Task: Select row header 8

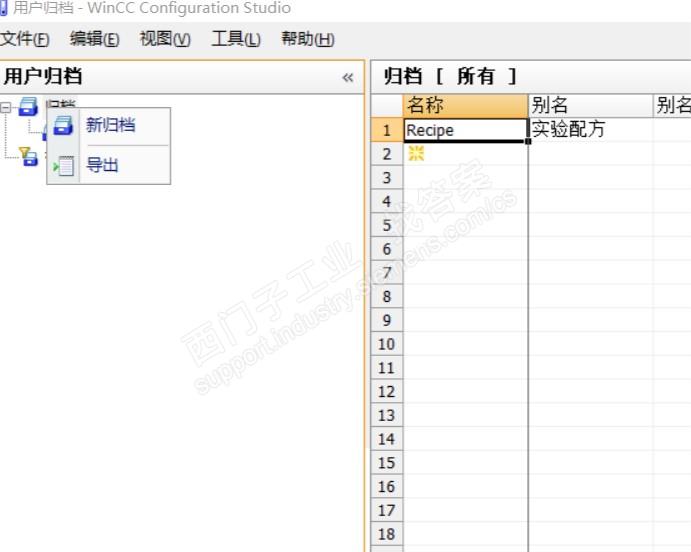Action: coord(387,296)
